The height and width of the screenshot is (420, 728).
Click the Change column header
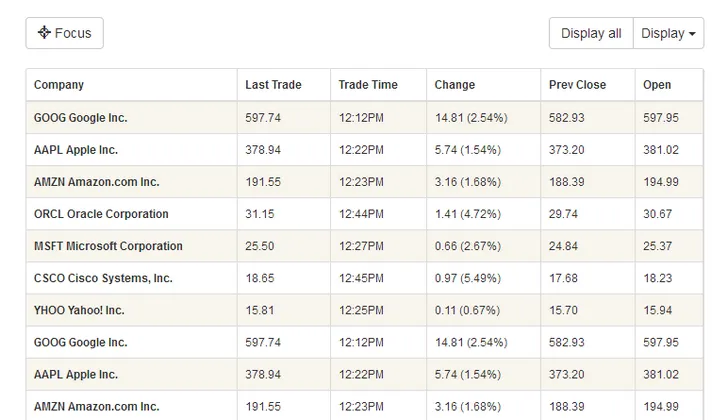click(x=455, y=85)
